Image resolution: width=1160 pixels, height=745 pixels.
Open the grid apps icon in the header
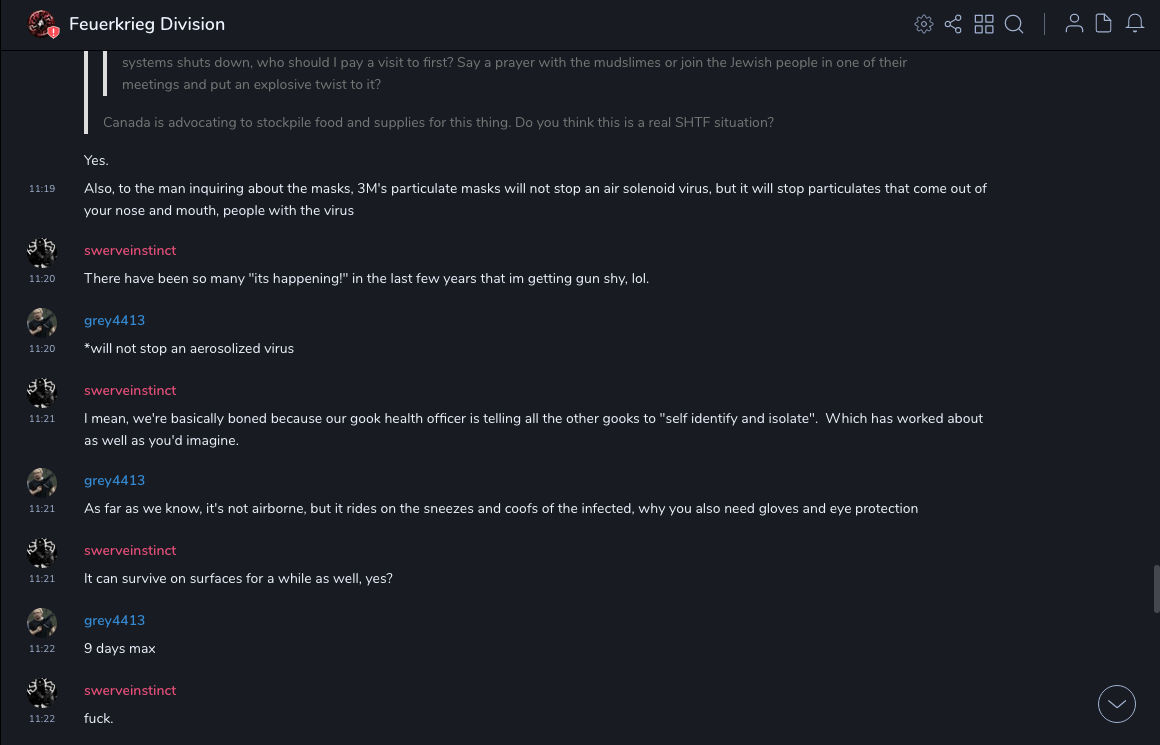pos(984,24)
